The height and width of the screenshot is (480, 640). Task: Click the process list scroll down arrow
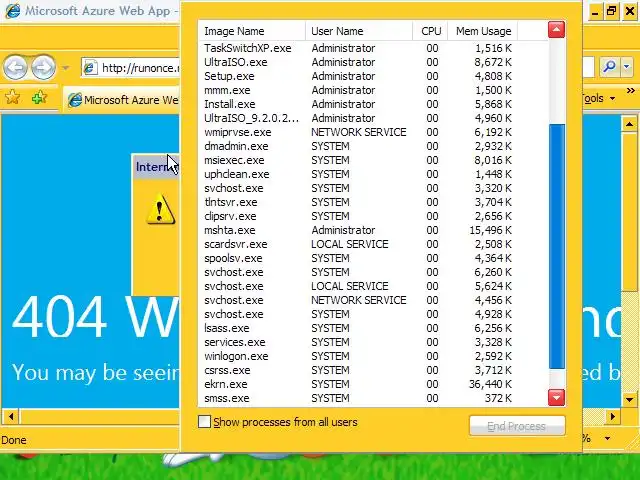pyautogui.click(x=556, y=397)
